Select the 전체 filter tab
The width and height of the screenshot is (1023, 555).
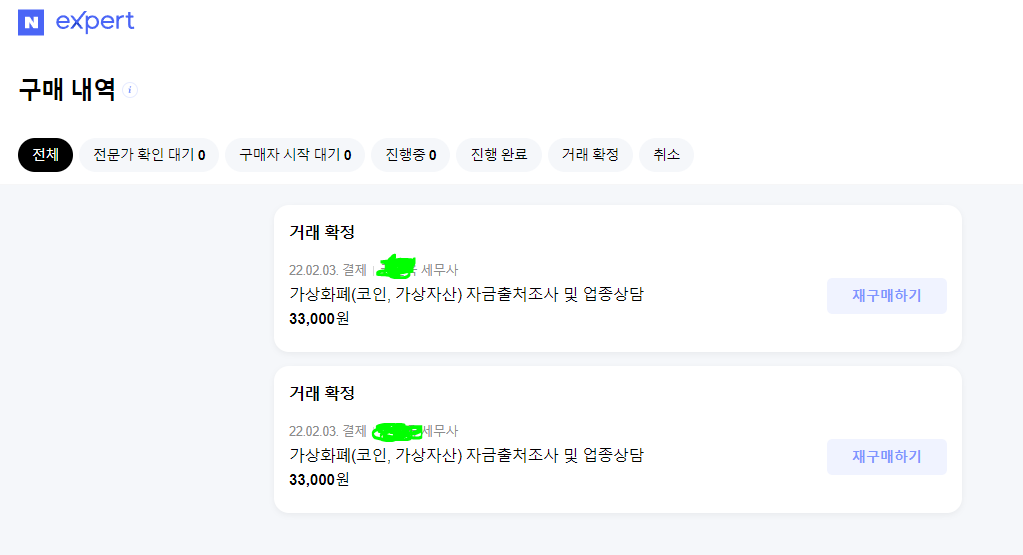46,155
